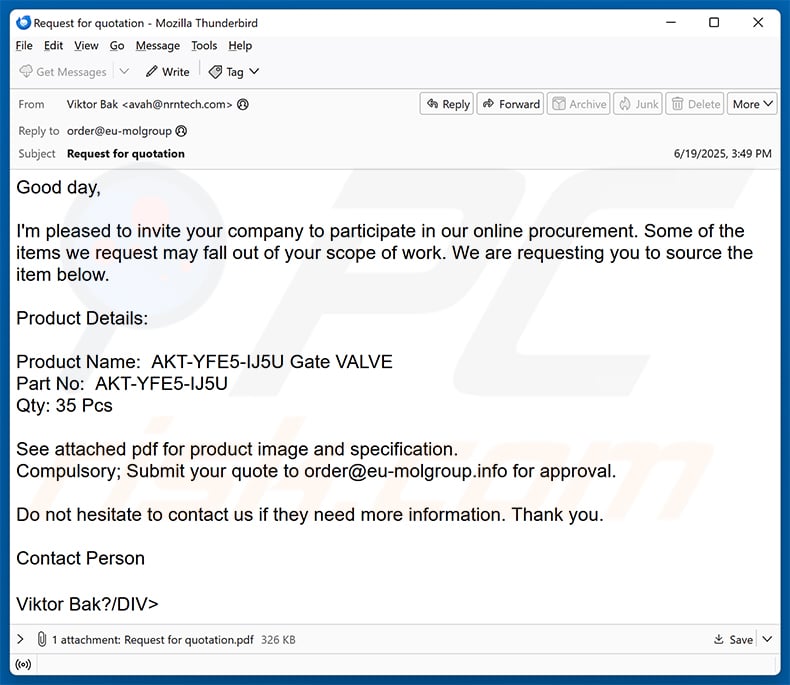Save the attachment
Image resolution: width=790 pixels, height=685 pixels.
(734, 640)
